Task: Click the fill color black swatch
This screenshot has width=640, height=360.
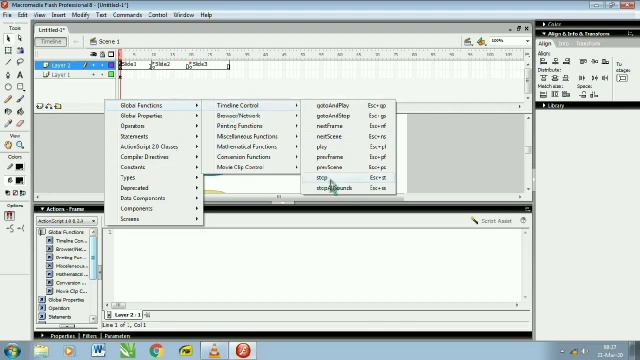Action: coord(19,180)
